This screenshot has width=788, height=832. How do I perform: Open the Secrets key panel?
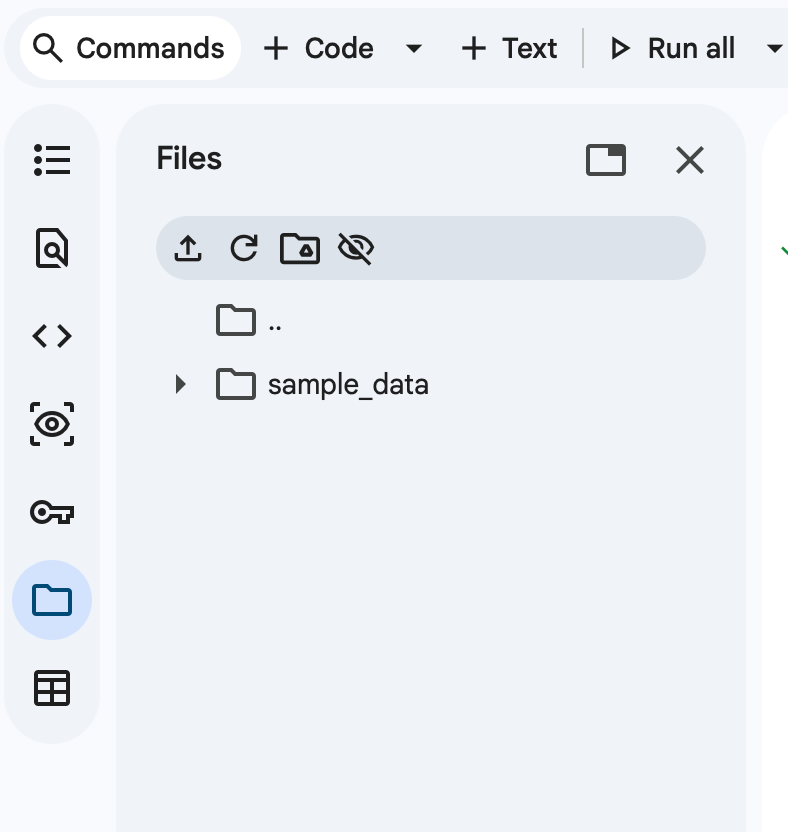pyautogui.click(x=52, y=512)
